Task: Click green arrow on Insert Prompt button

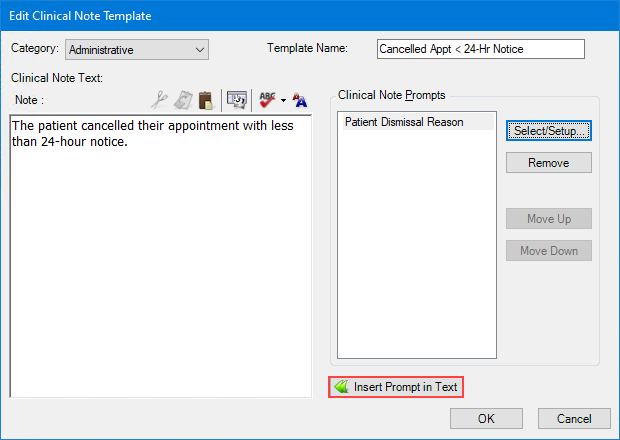Action: [x=341, y=387]
